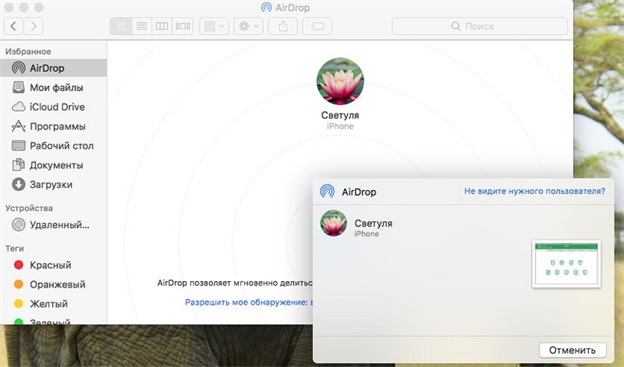
Task: Click the Программы applications icon
Action: (x=18, y=126)
